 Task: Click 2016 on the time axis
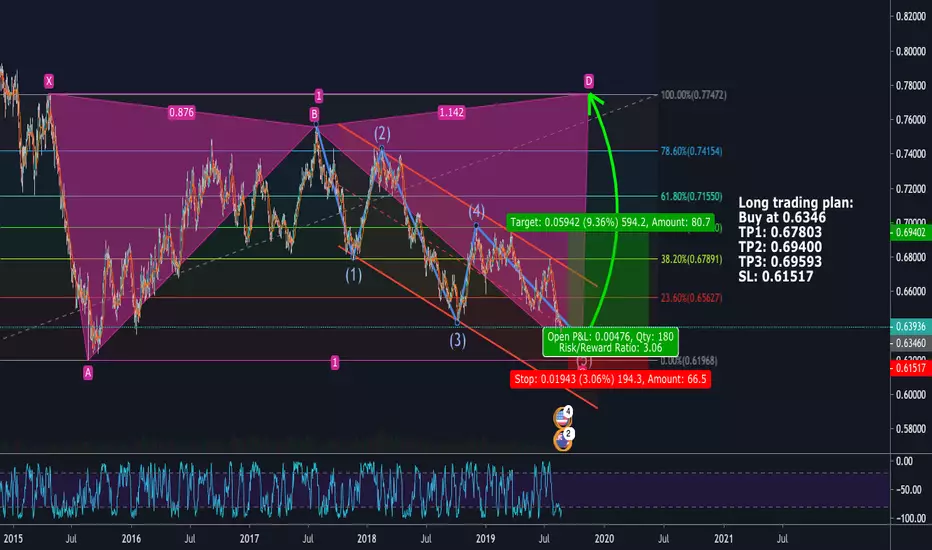click(x=131, y=539)
